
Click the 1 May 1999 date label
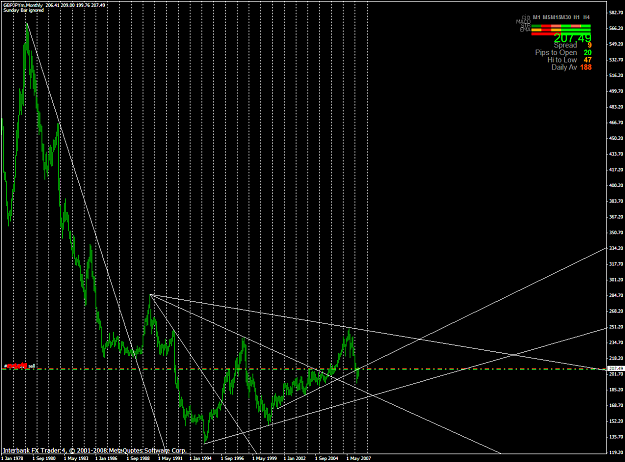click(x=264, y=458)
